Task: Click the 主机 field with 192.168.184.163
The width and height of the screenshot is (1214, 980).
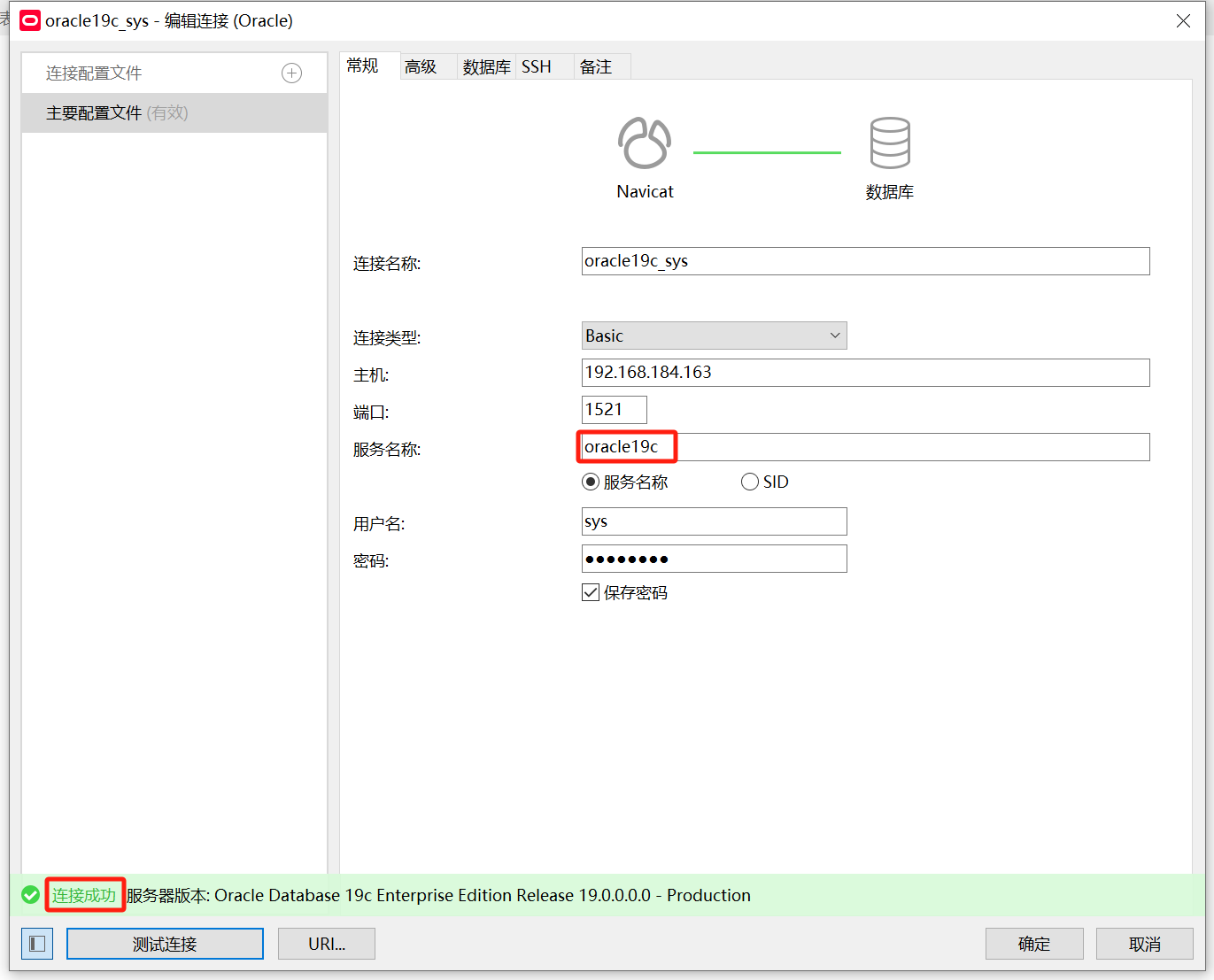Action: 865,373
